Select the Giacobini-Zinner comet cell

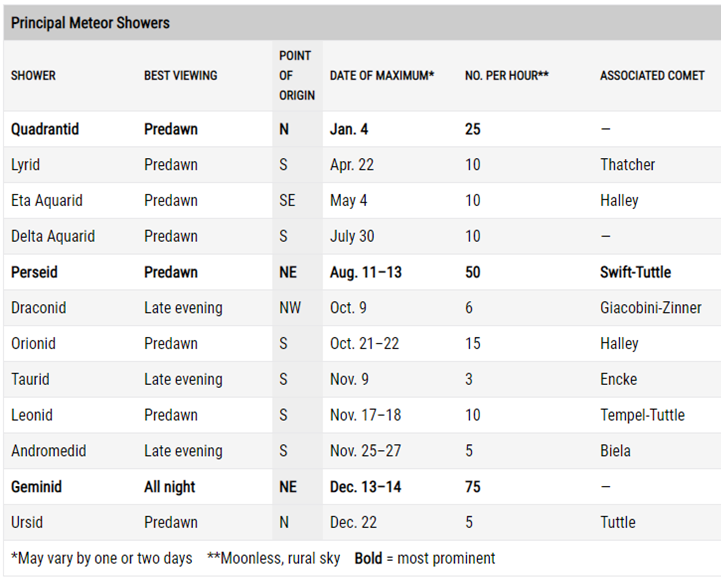tap(651, 308)
